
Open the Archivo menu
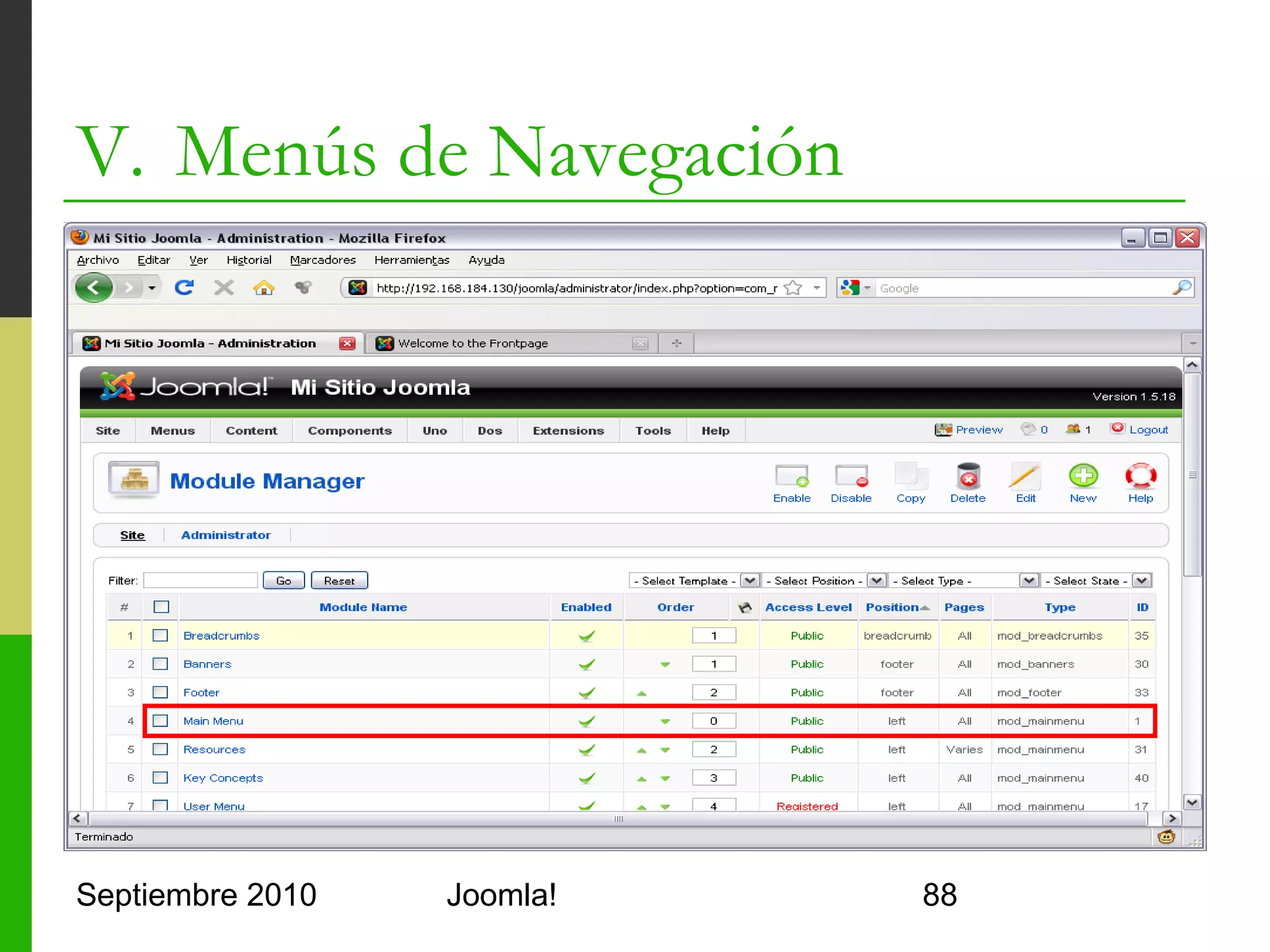coord(98,260)
